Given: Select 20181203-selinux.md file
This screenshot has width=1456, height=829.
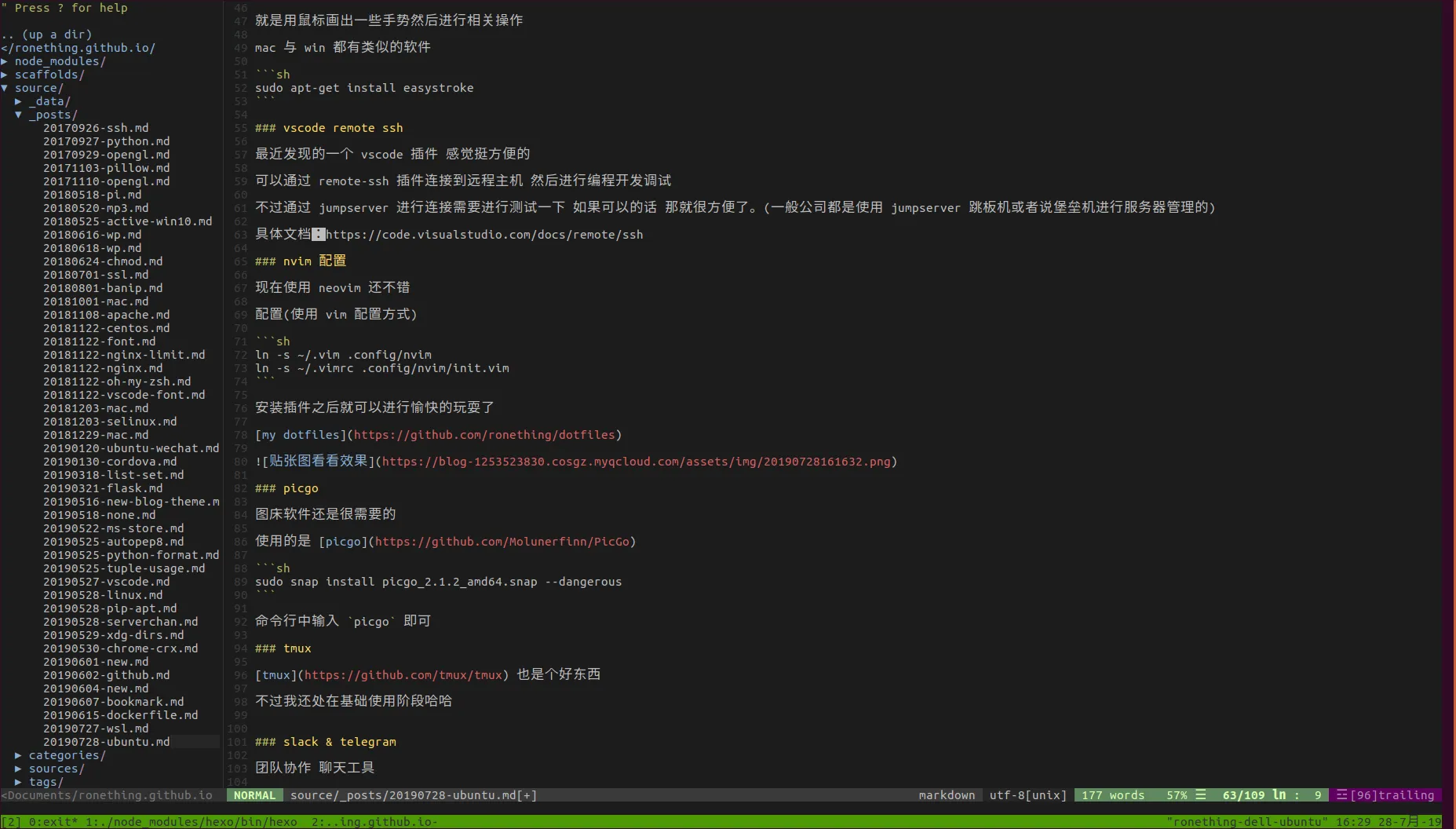Looking at the screenshot, I should (110, 422).
